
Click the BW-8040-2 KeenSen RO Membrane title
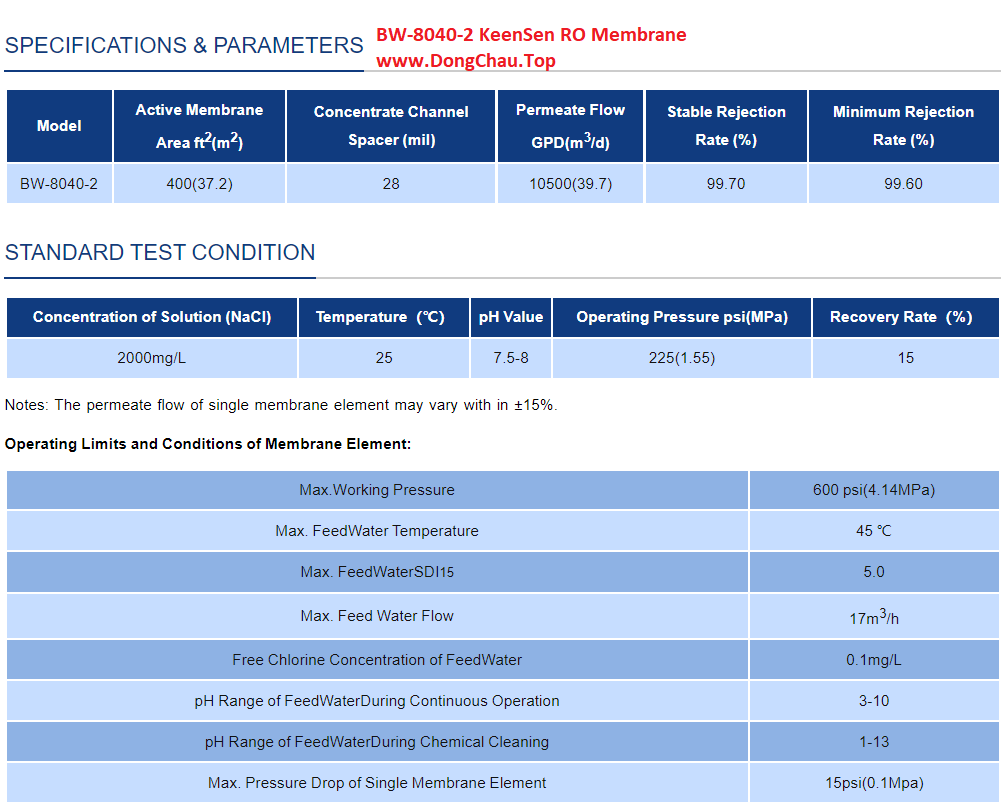(x=531, y=35)
